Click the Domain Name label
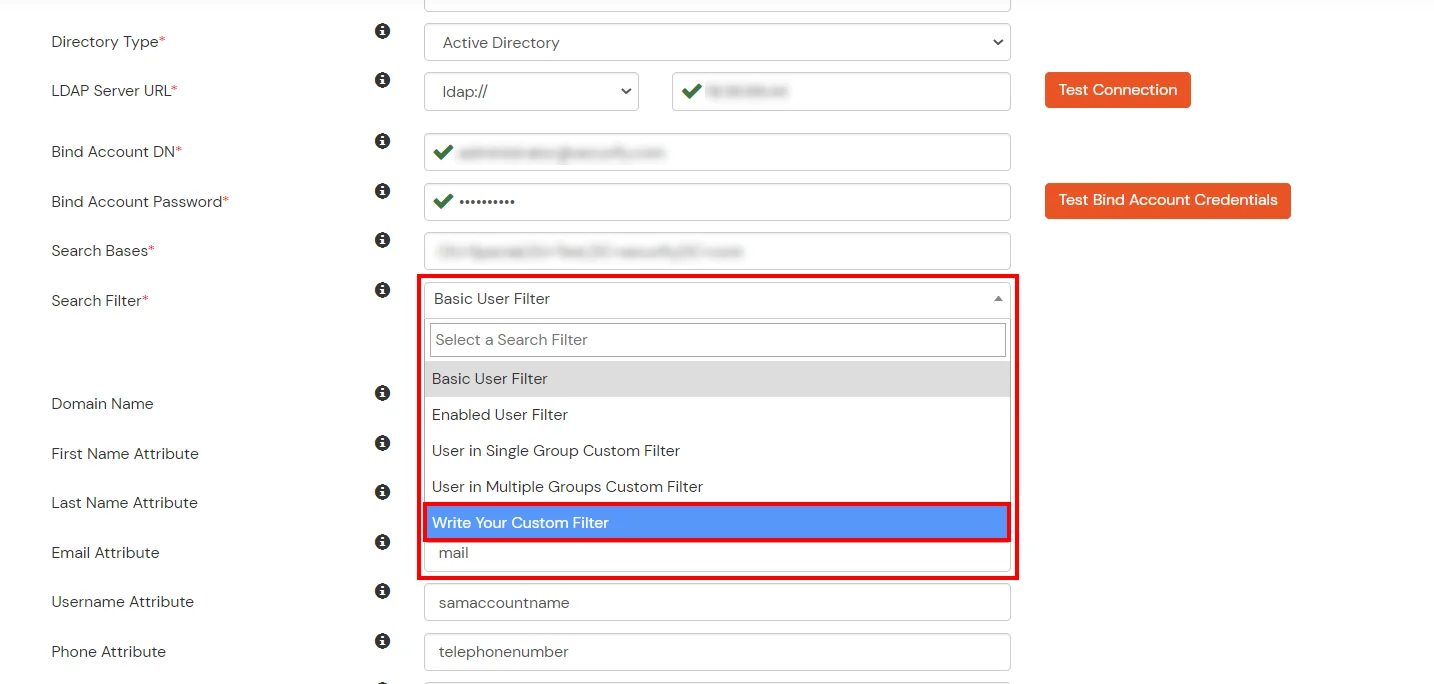Image resolution: width=1434 pixels, height=684 pixels. pyautogui.click(x=102, y=404)
